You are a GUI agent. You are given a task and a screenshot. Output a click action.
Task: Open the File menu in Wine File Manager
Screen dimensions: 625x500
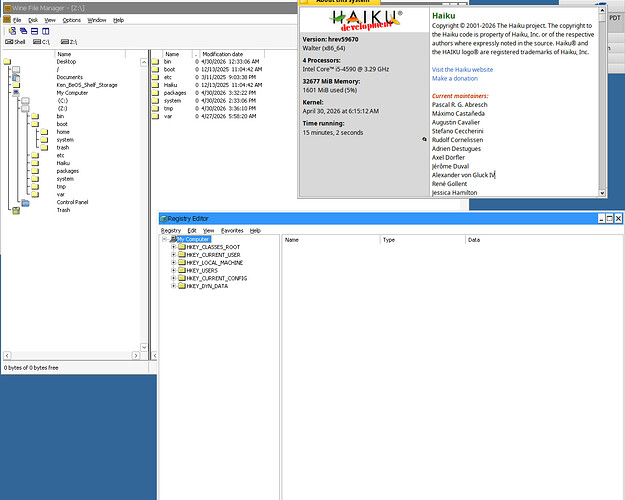click(x=17, y=20)
